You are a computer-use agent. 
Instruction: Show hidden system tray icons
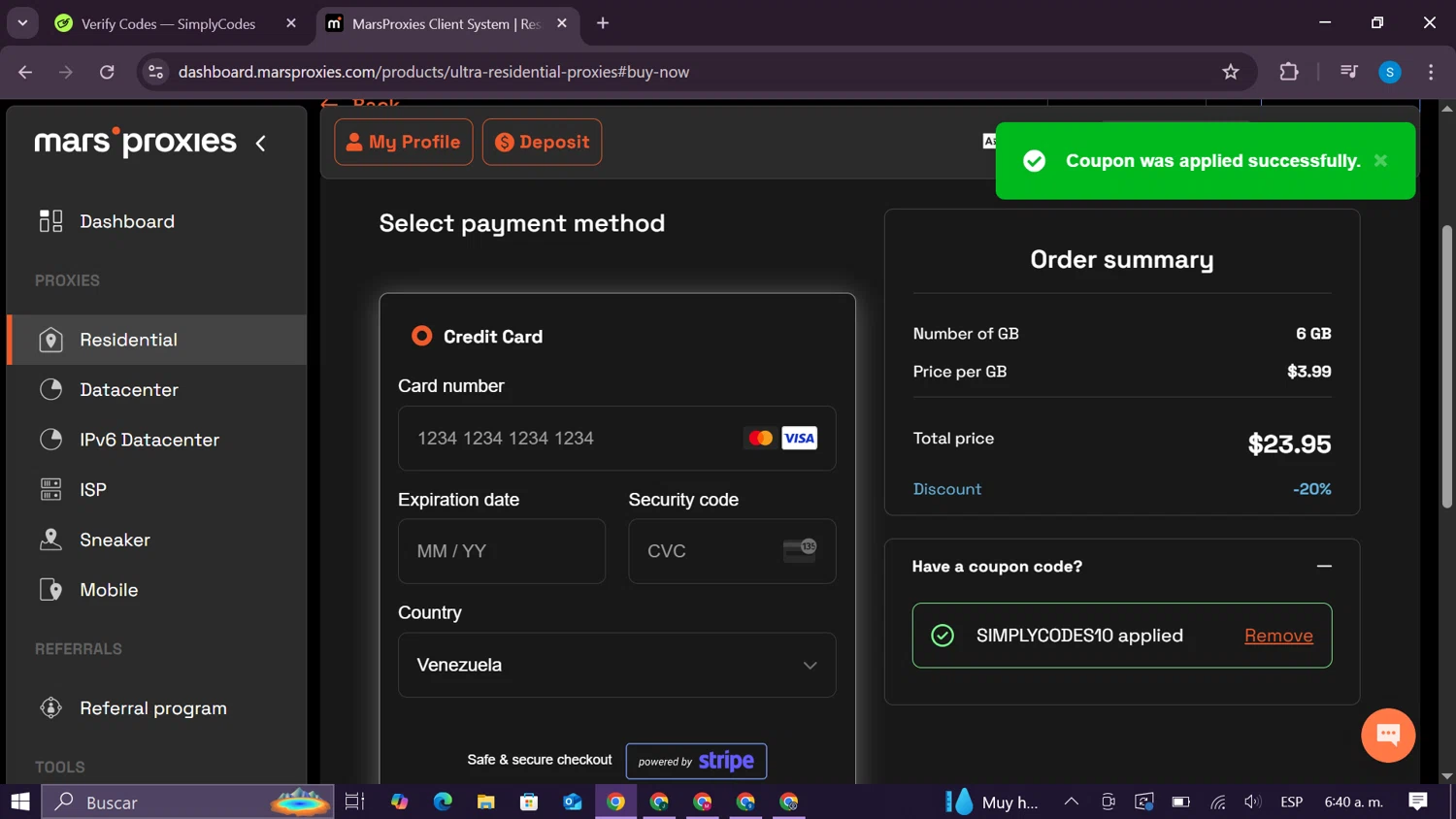point(1072,802)
